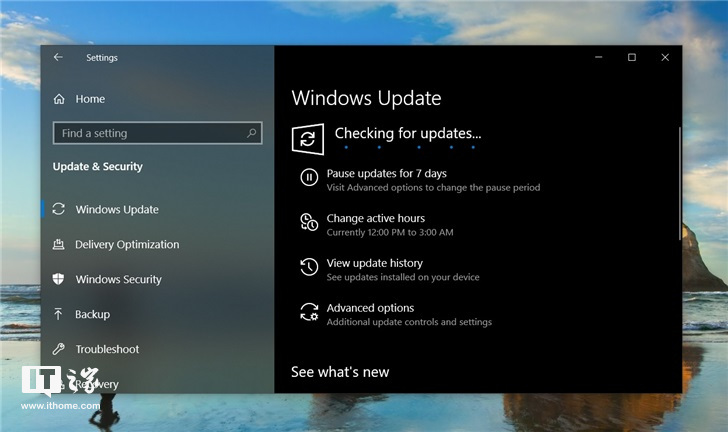
Task: Close the Settings window
Action: (x=665, y=57)
